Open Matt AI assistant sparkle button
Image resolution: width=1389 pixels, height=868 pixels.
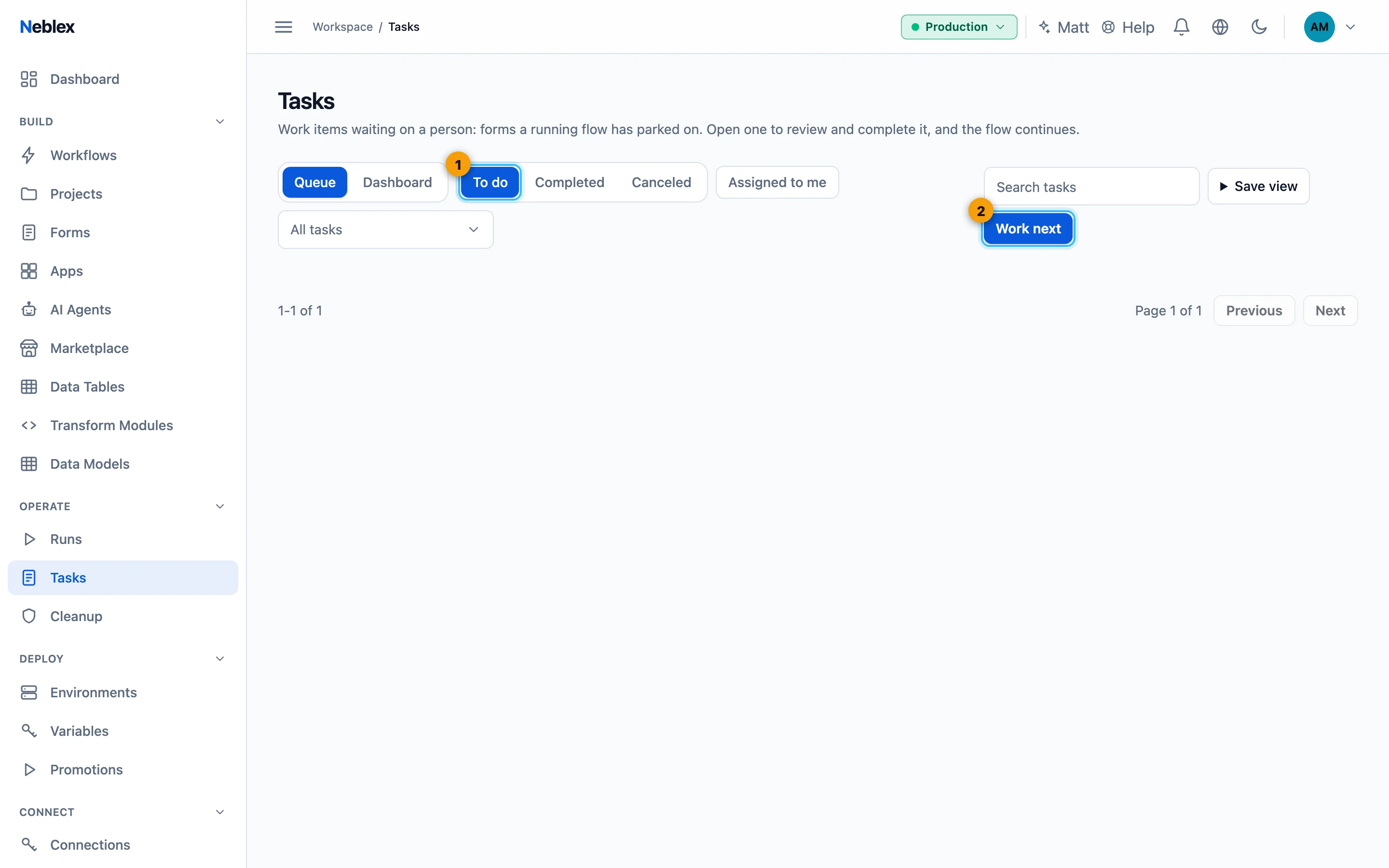pyautogui.click(x=1063, y=27)
